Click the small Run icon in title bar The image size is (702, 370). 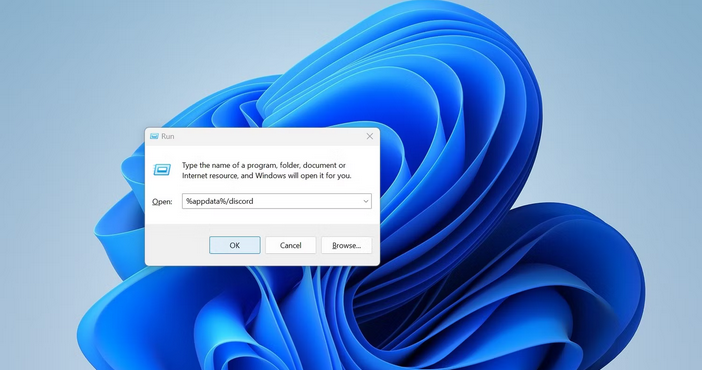click(x=154, y=136)
